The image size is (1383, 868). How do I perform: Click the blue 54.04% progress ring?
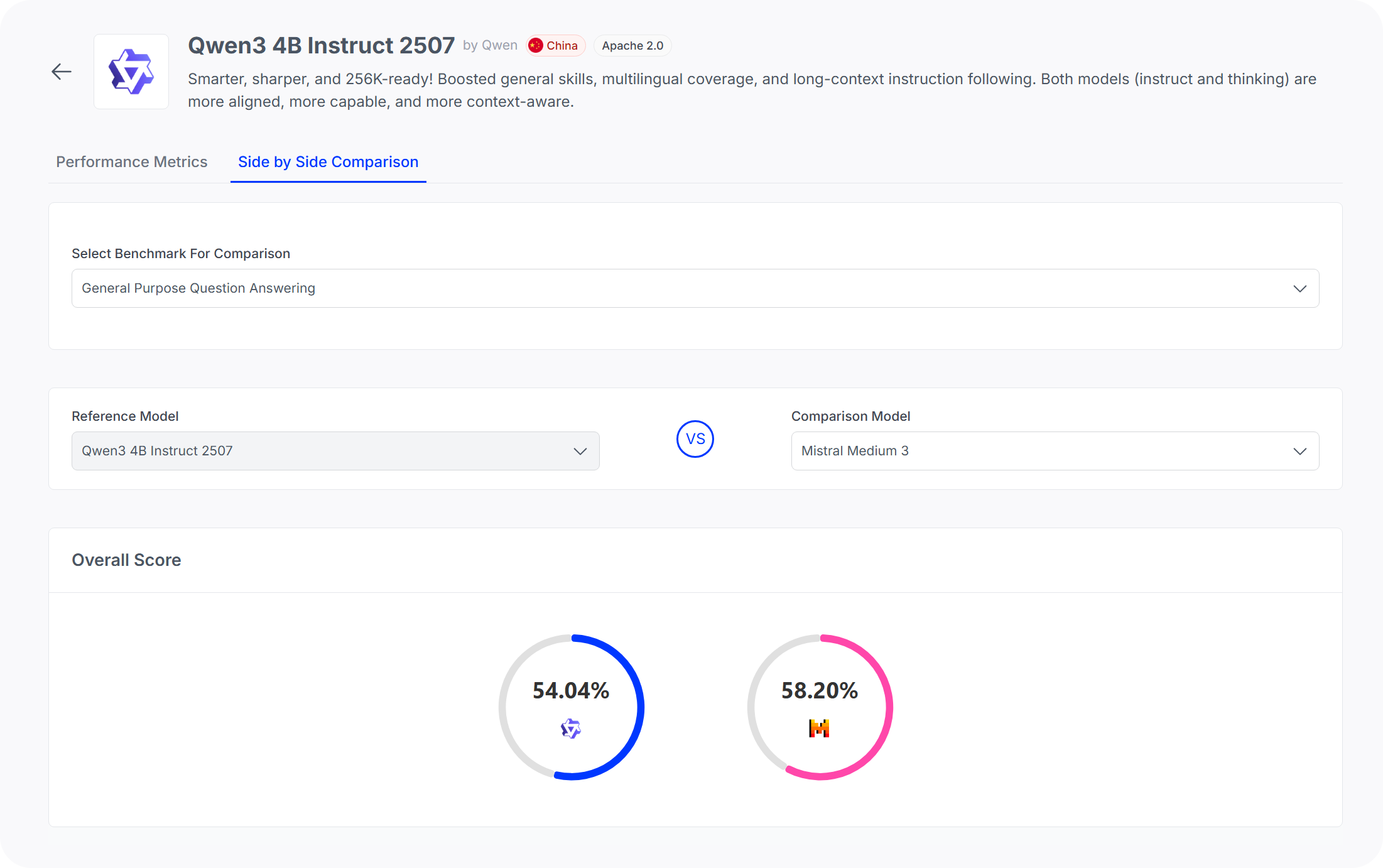pyautogui.click(x=639, y=707)
